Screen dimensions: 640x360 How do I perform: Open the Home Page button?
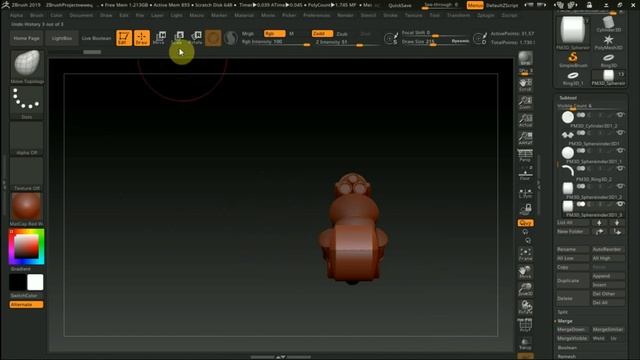tap(27, 38)
